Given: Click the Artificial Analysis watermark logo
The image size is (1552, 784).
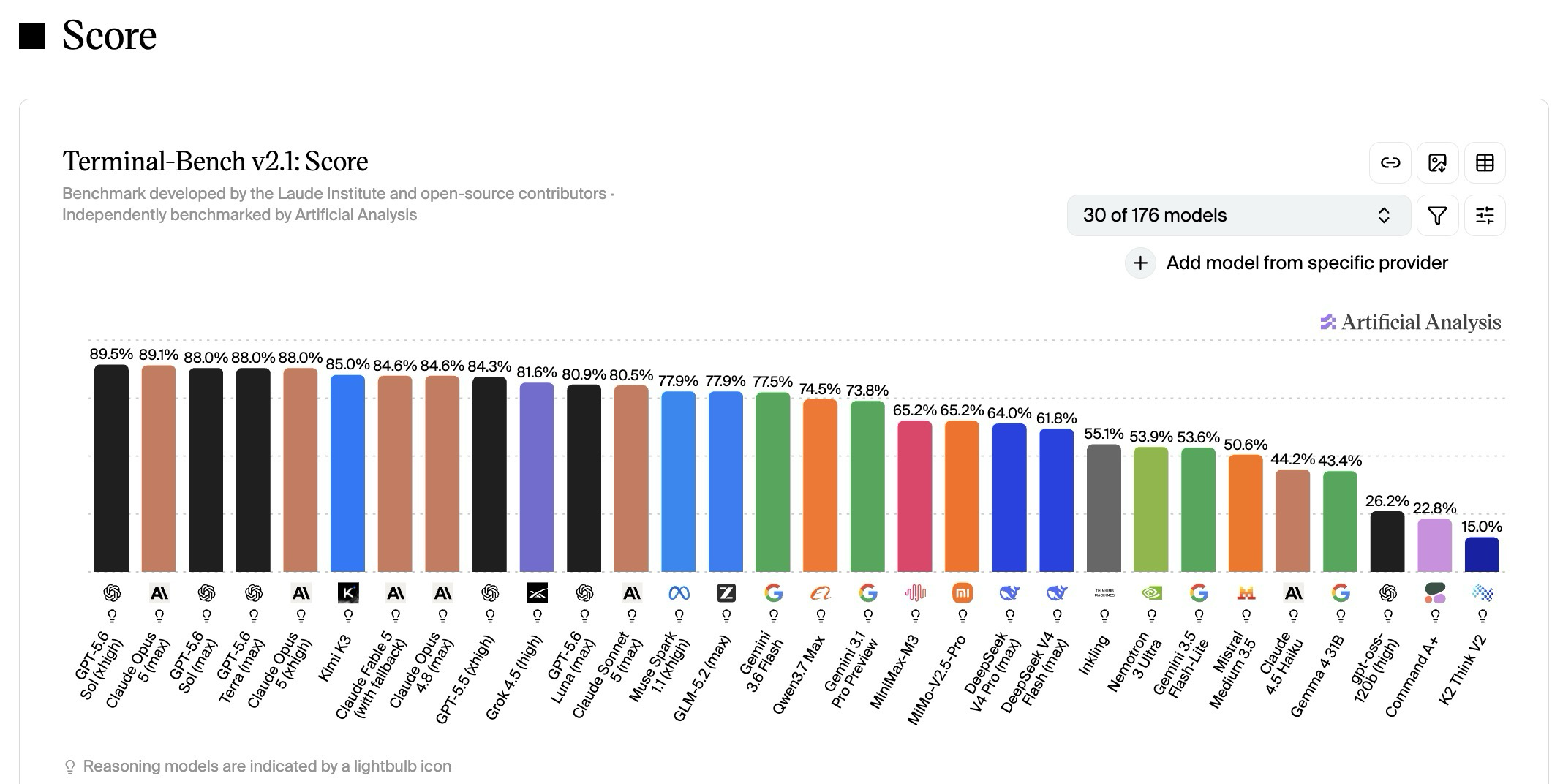Looking at the screenshot, I should point(1410,322).
